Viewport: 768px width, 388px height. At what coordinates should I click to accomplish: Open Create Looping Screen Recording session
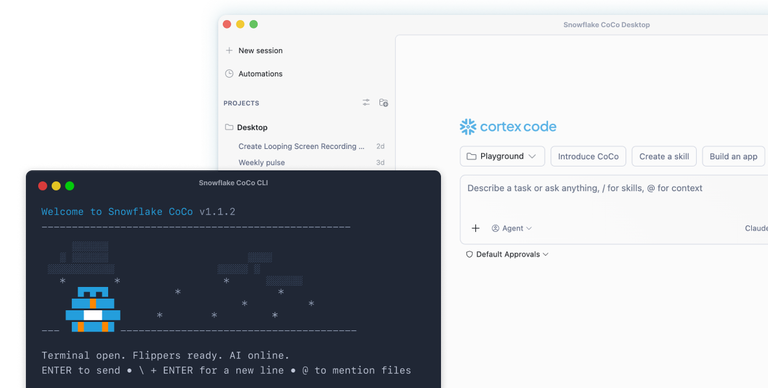click(x=301, y=146)
